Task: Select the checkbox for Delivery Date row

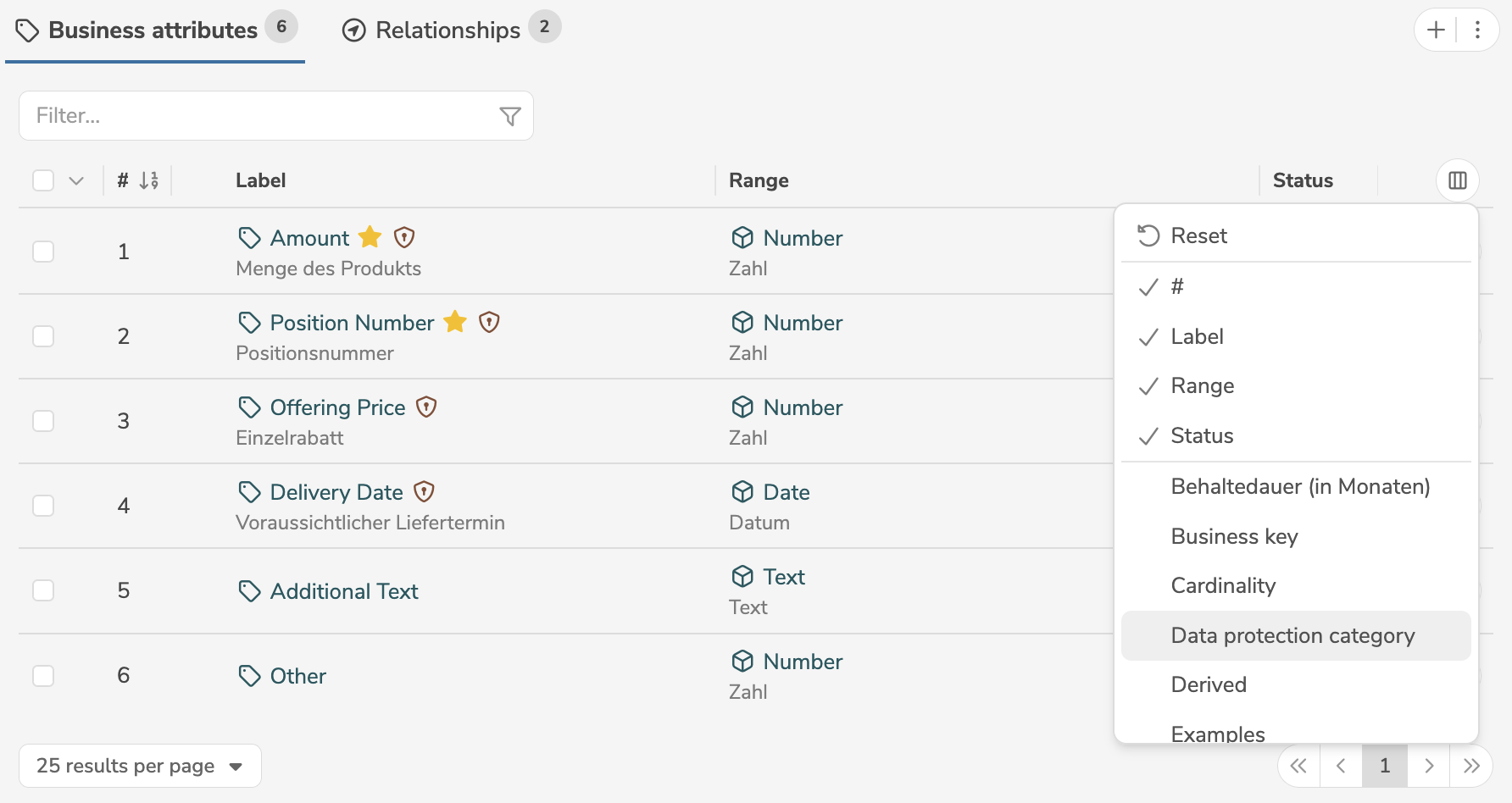Action: pos(43,506)
